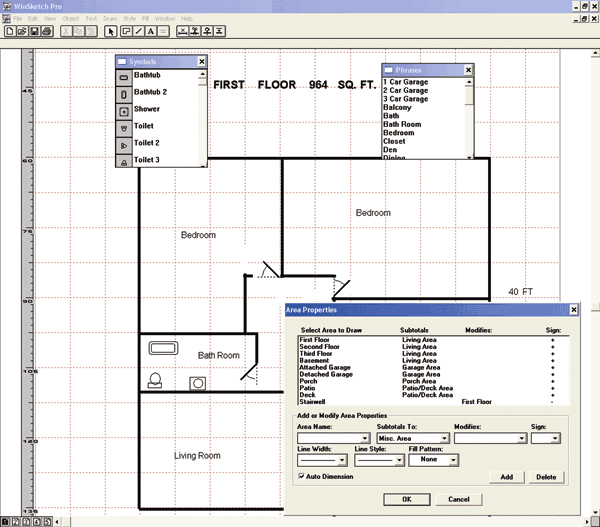Click the Add button
The height and width of the screenshot is (527, 600).
point(507,477)
